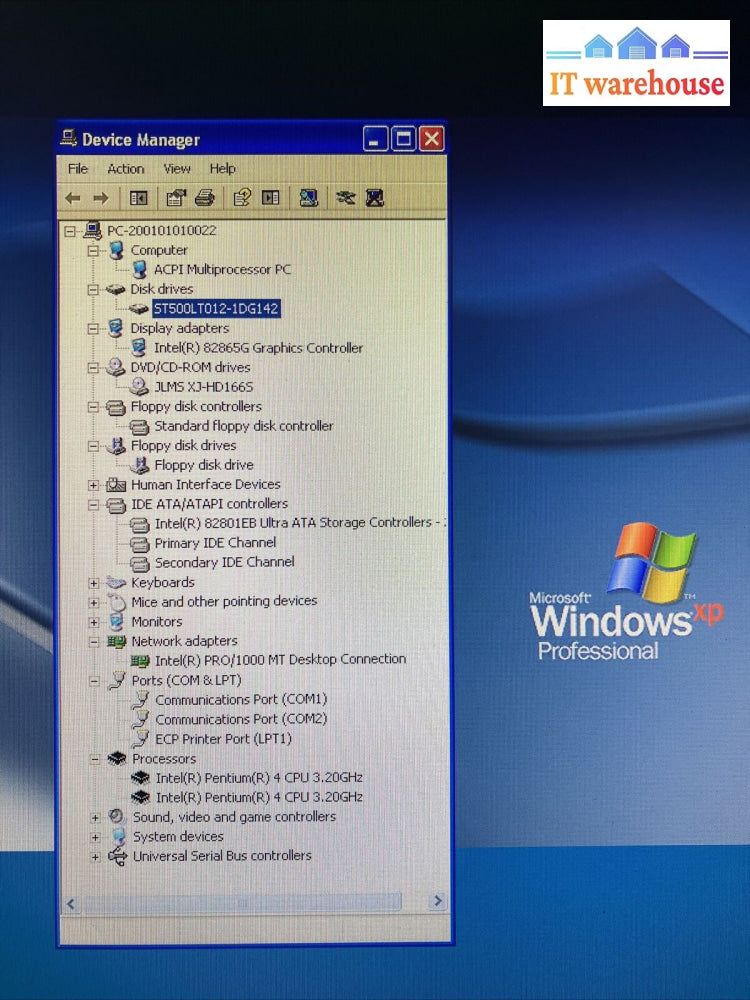Open Properties from the toolbar icon
Image resolution: width=750 pixels, height=1000 pixels.
point(176,198)
